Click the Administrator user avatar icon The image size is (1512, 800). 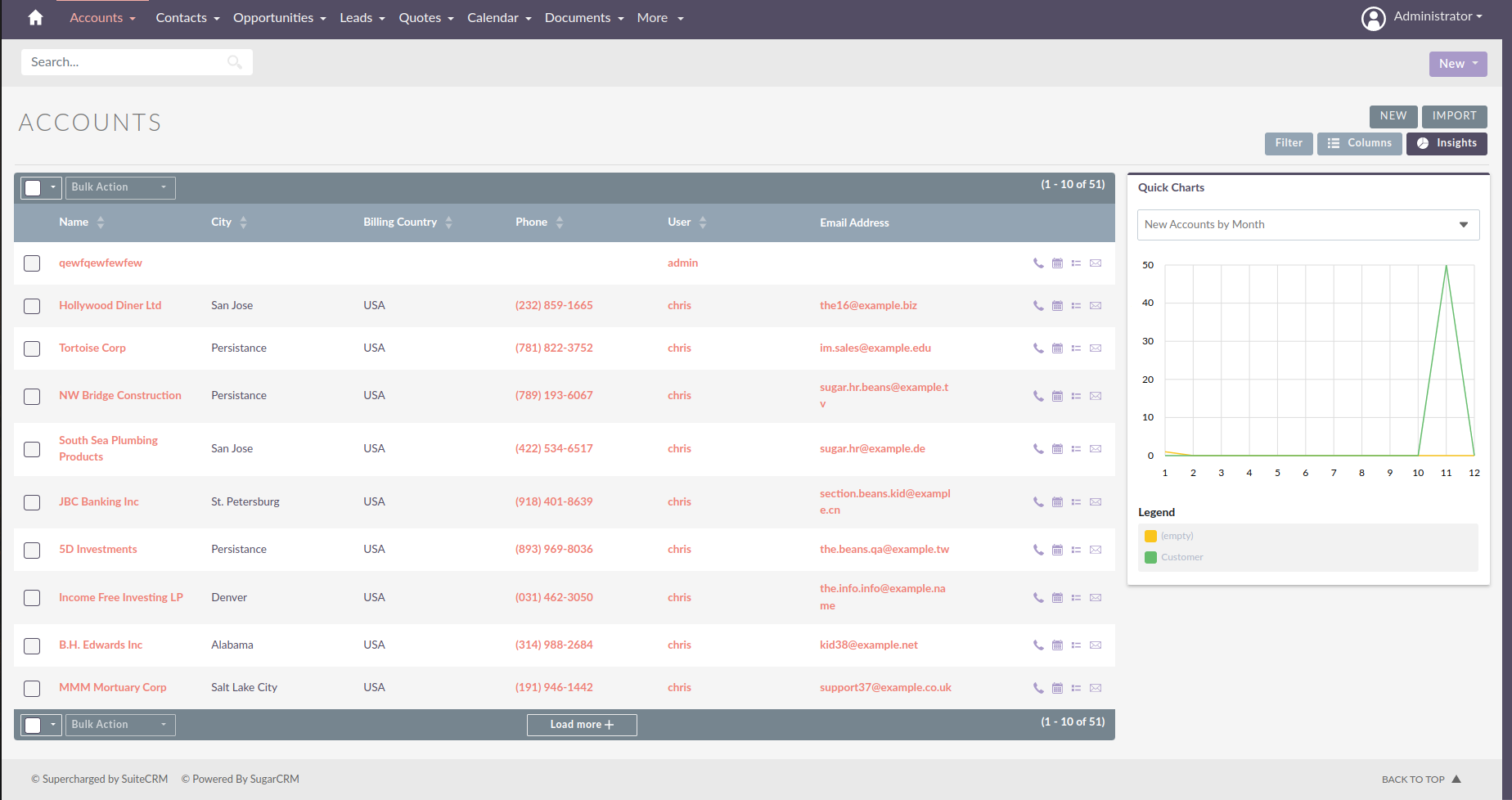1373,18
